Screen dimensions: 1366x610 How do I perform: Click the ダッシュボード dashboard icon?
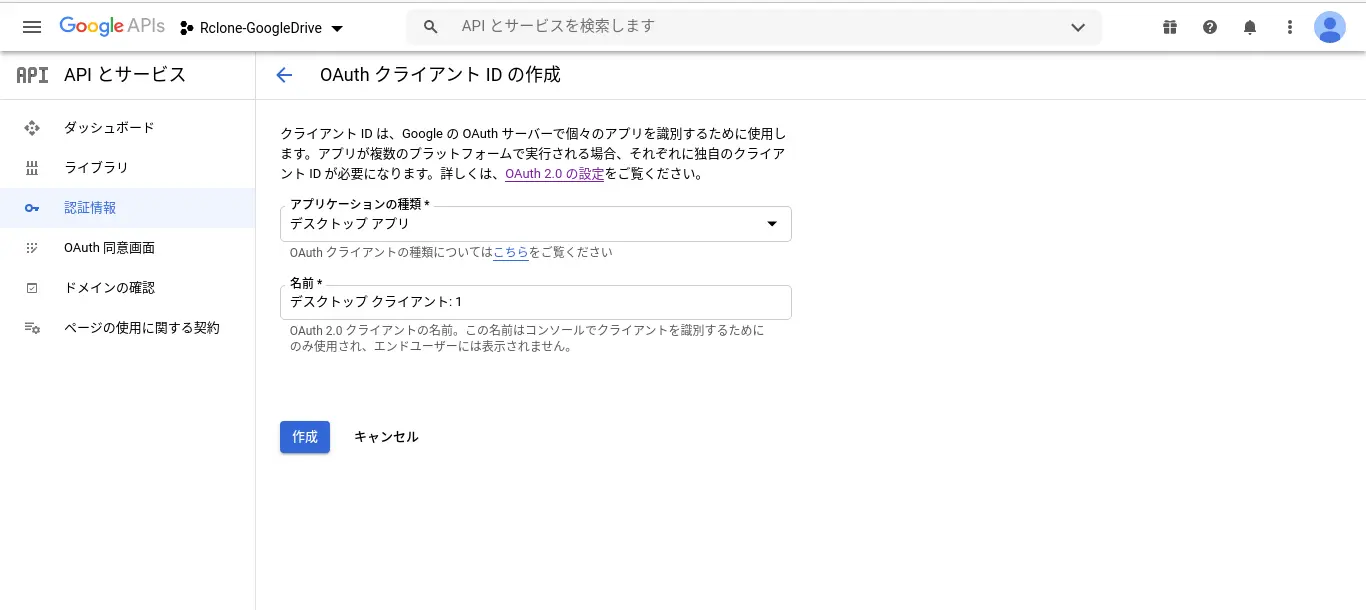click(32, 128)
